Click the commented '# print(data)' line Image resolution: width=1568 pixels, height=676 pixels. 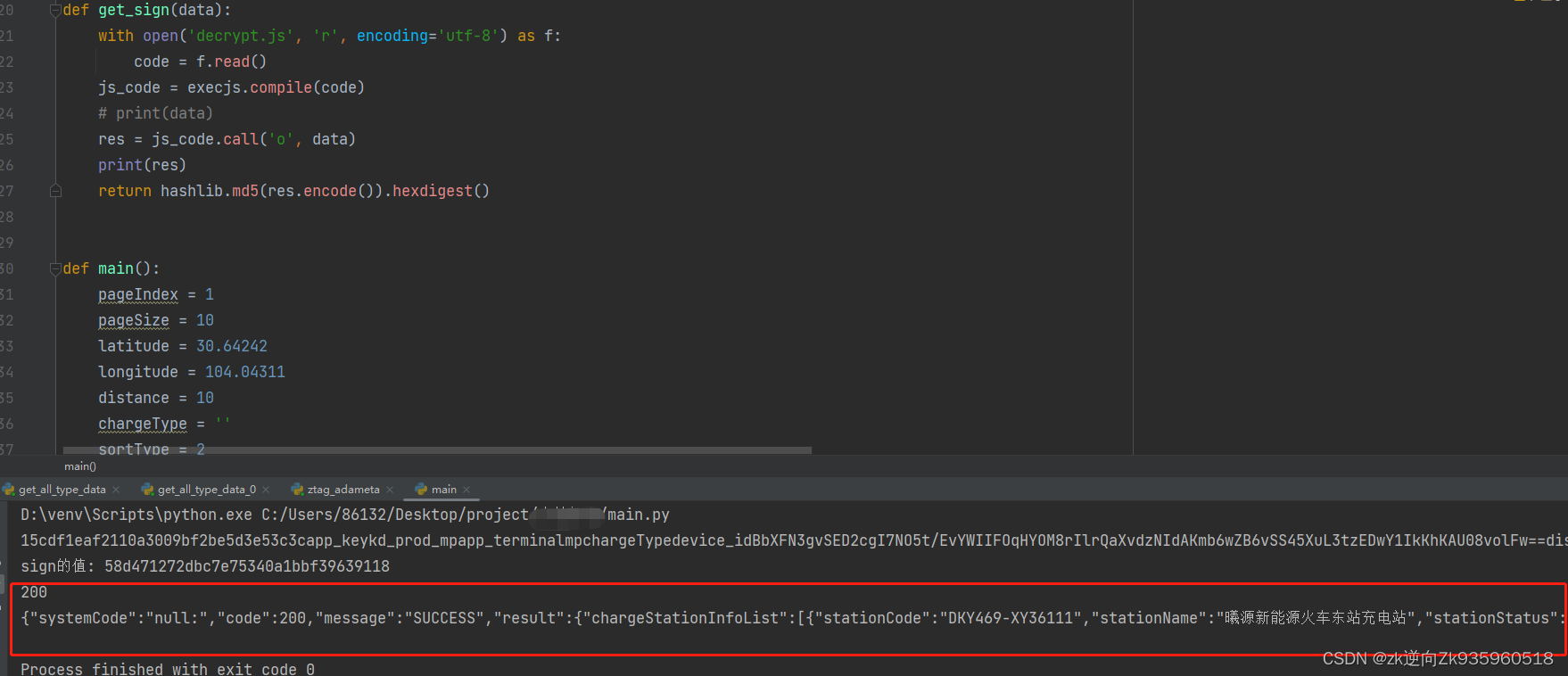coord(155,113)
